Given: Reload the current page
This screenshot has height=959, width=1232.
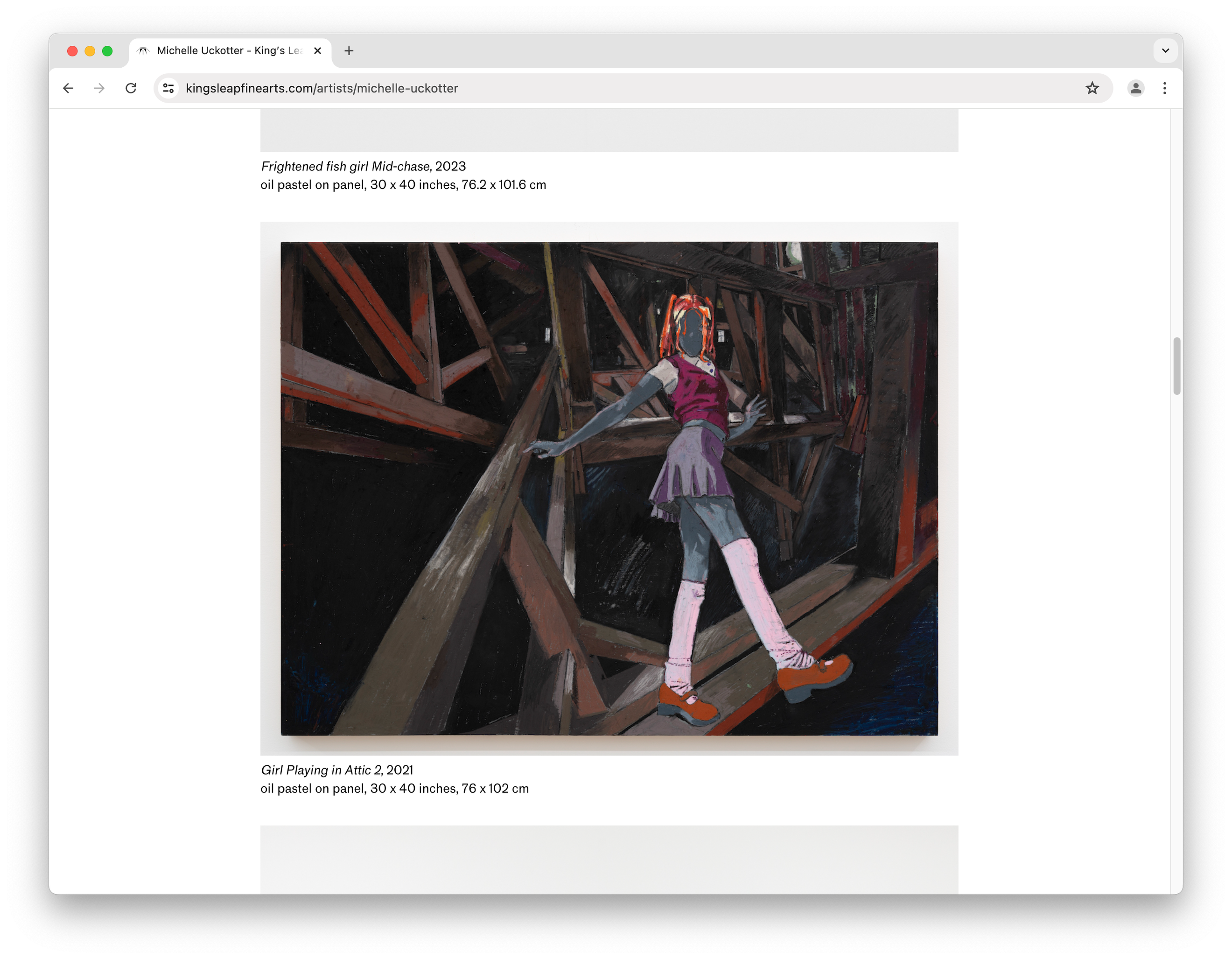Looking at the screenshot, I should [x=131, y=88].
